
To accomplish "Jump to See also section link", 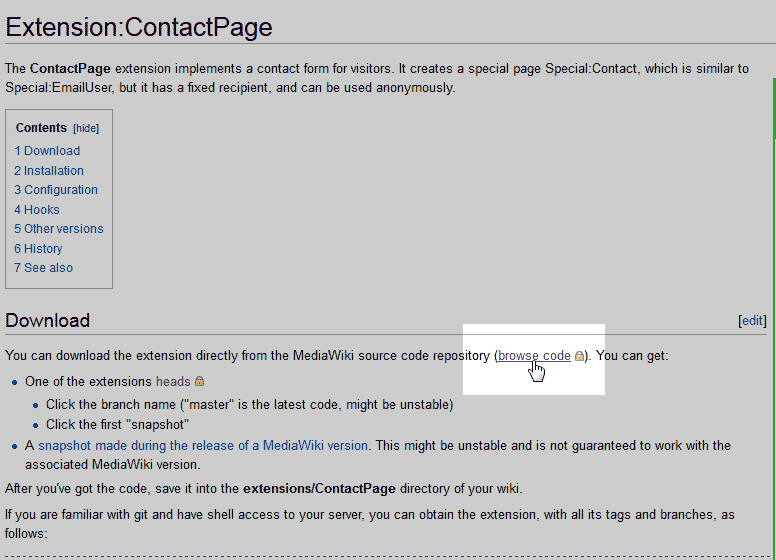I will 43,268.
